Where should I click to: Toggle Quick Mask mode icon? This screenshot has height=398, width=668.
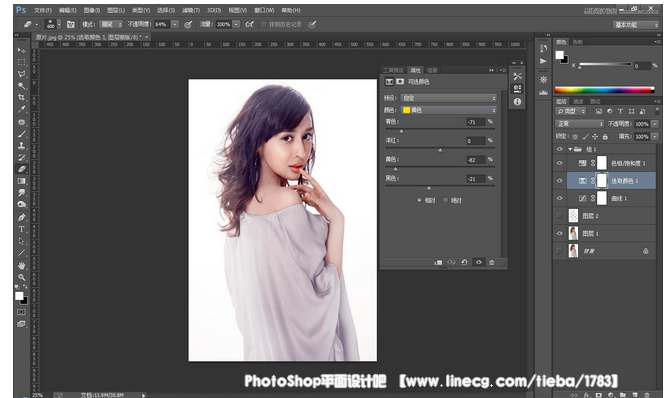[21, 312]
